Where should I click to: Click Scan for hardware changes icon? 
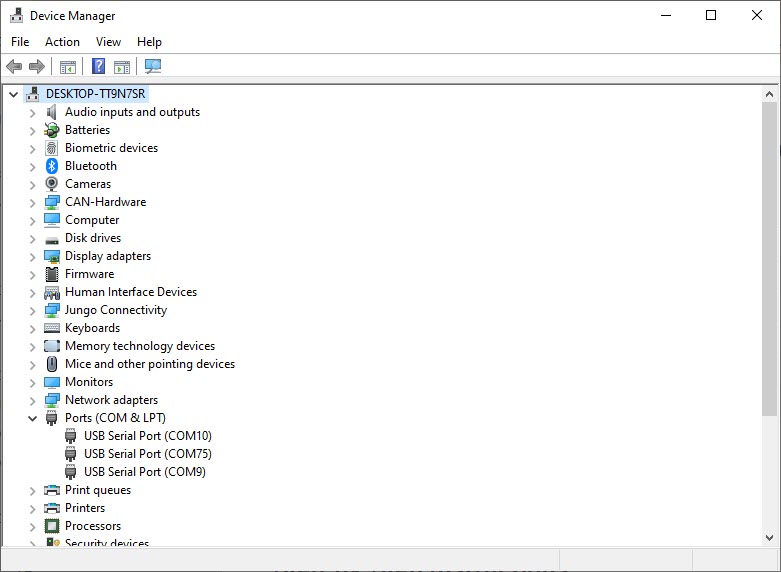pyautogui.click(x=153, y=66)
